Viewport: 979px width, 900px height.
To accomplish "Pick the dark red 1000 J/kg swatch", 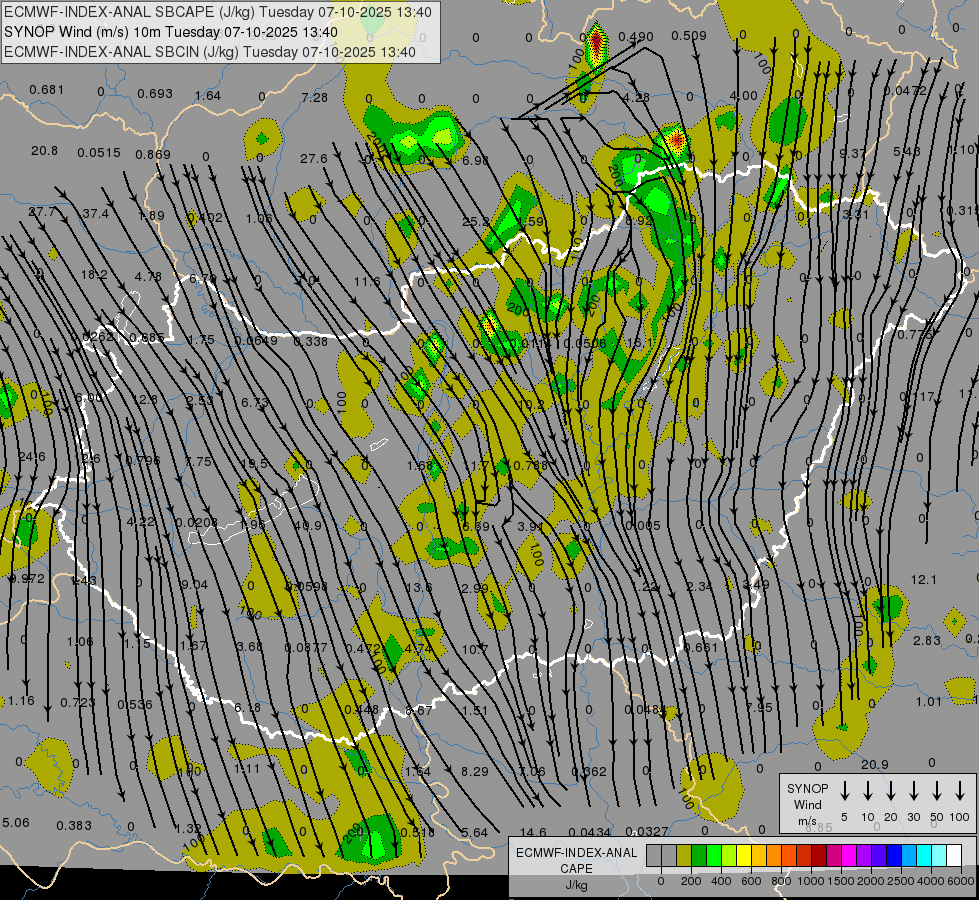I will (x=820, y=855).
